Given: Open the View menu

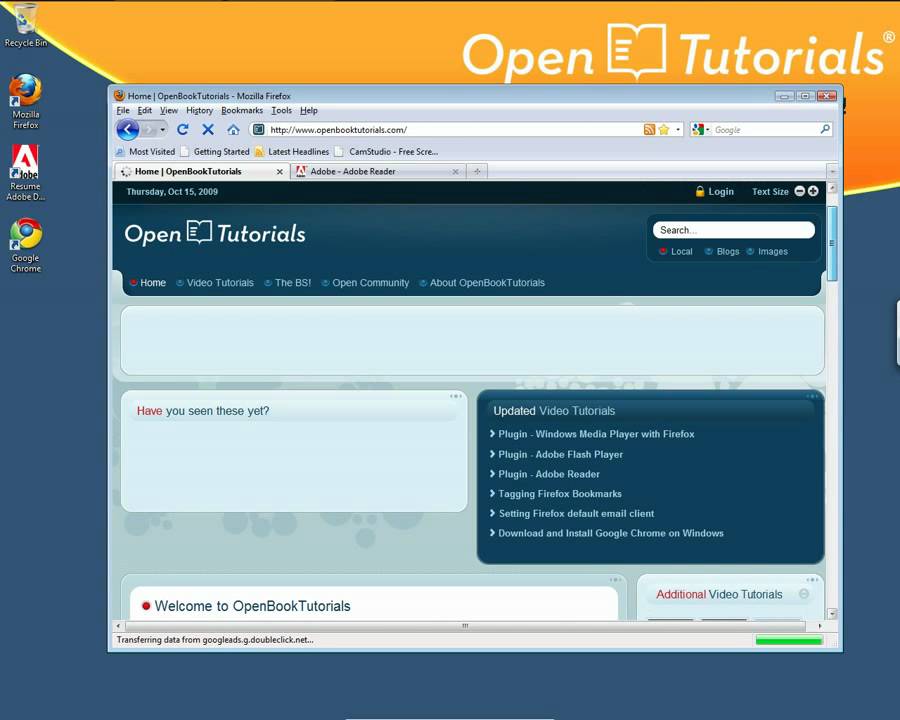Looking at the screenshot, I should coord(169,110).
